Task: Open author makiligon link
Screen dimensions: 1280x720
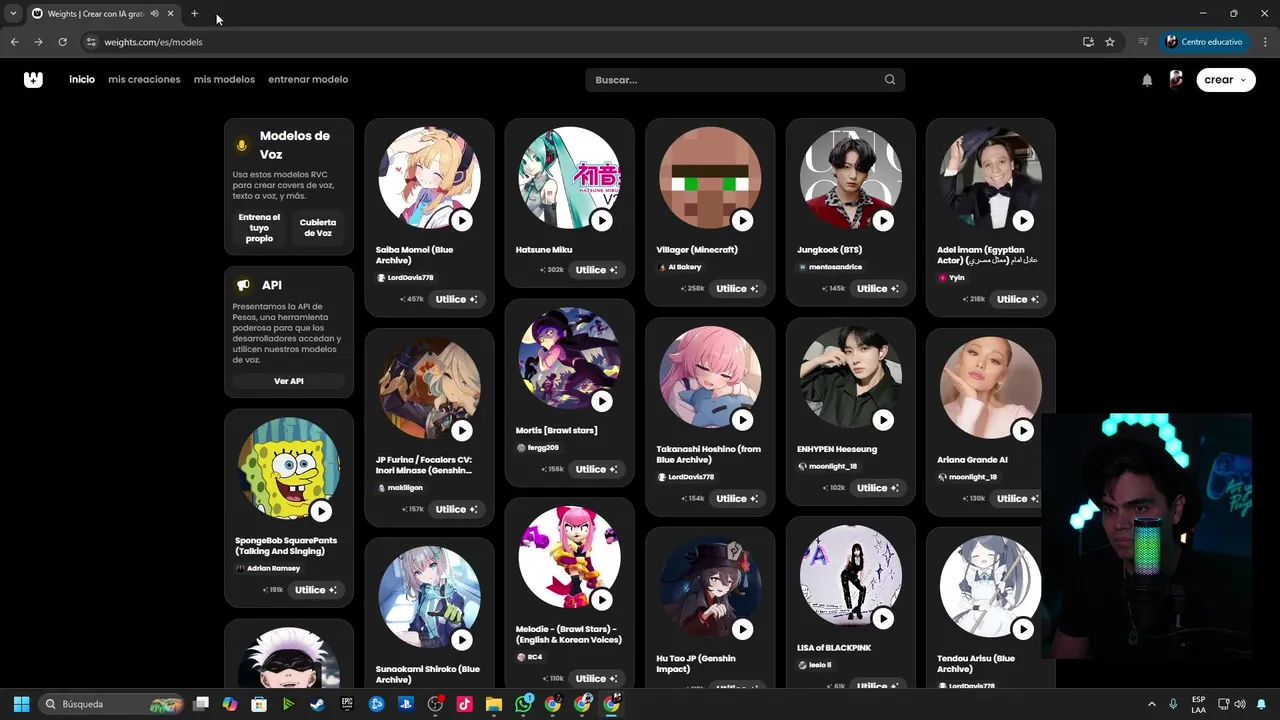Action: click(x=400, y=488)
